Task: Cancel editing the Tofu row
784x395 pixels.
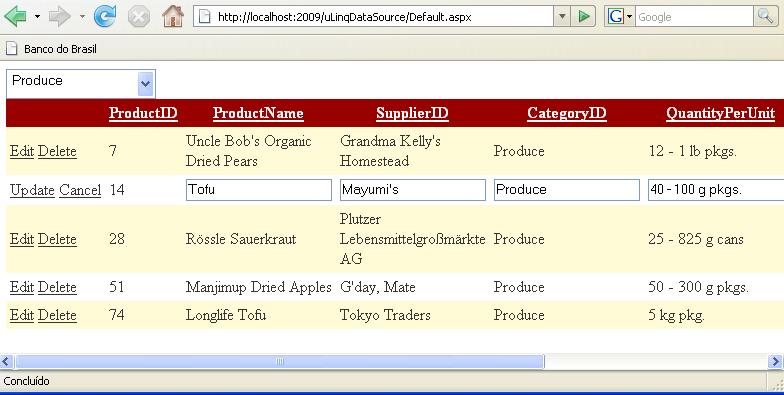Action: [80, 190]
